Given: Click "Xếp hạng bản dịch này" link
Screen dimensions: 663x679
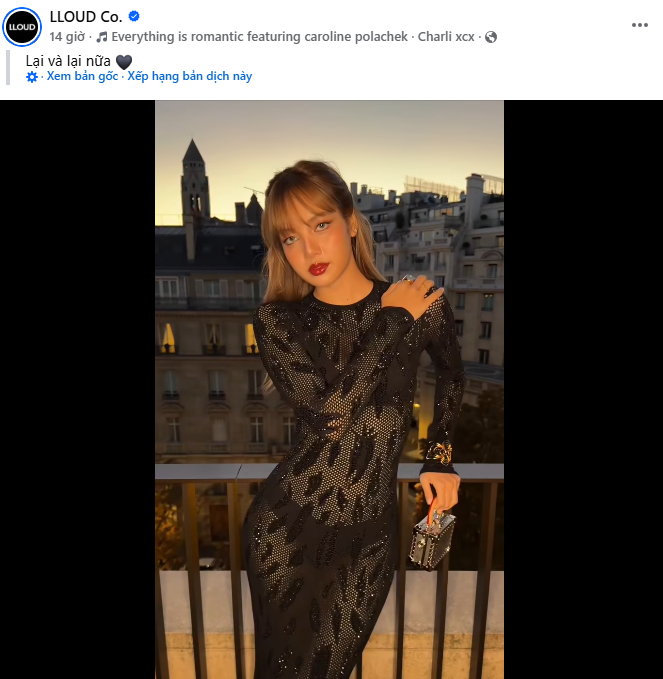Looking at the screenshot, I should point(188,77).
